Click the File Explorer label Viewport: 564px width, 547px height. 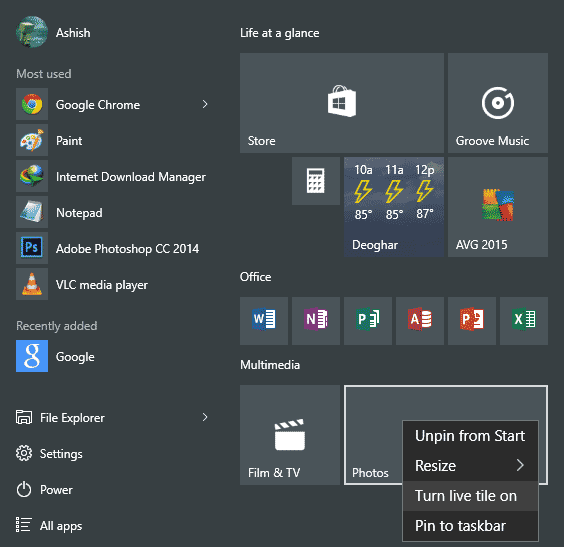72,418
